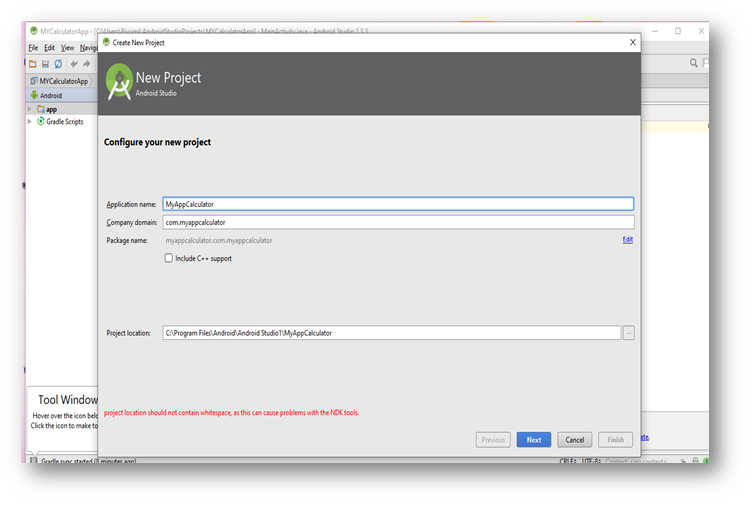Image resolution: width=751 pixels, height=505 pixels.
Task: Click the Company domain input field
Action: tap(398, 222)
